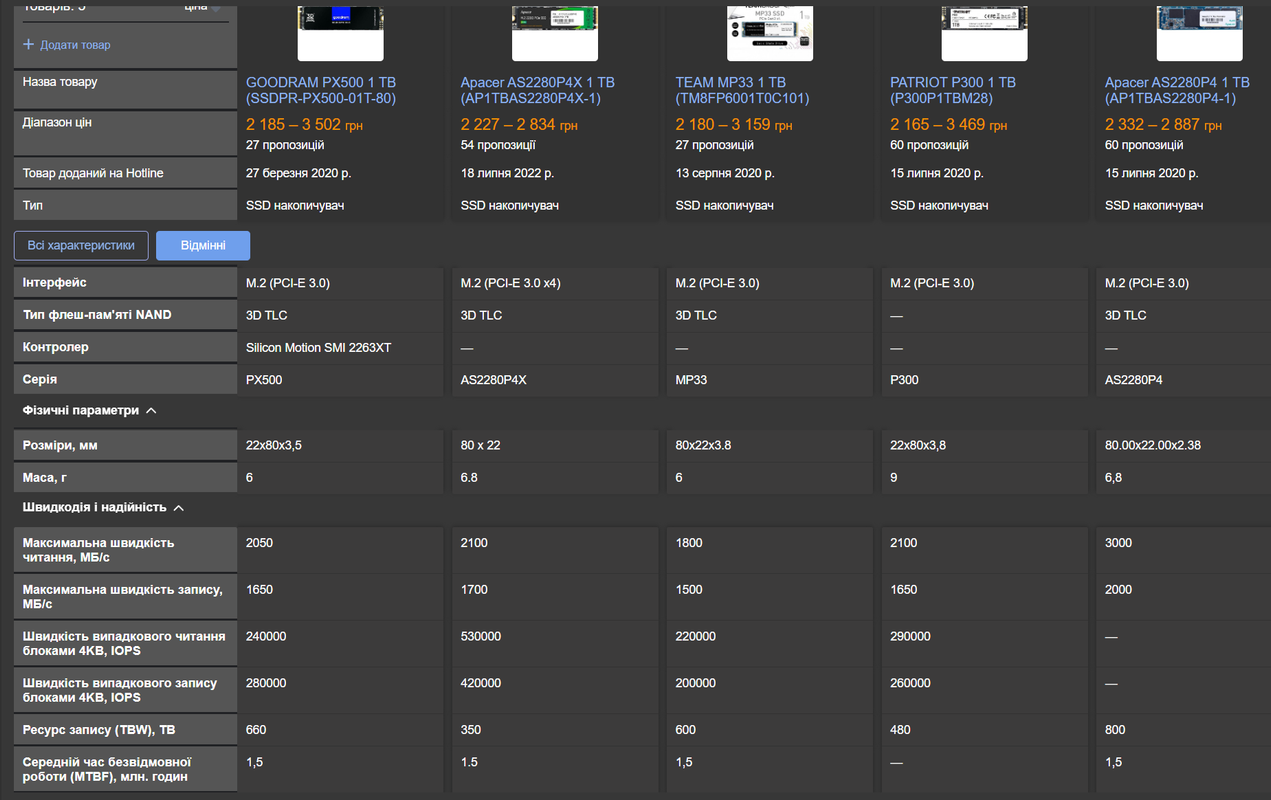Click the Ресурс запису (TBW), ТВ label

point(98,730)
